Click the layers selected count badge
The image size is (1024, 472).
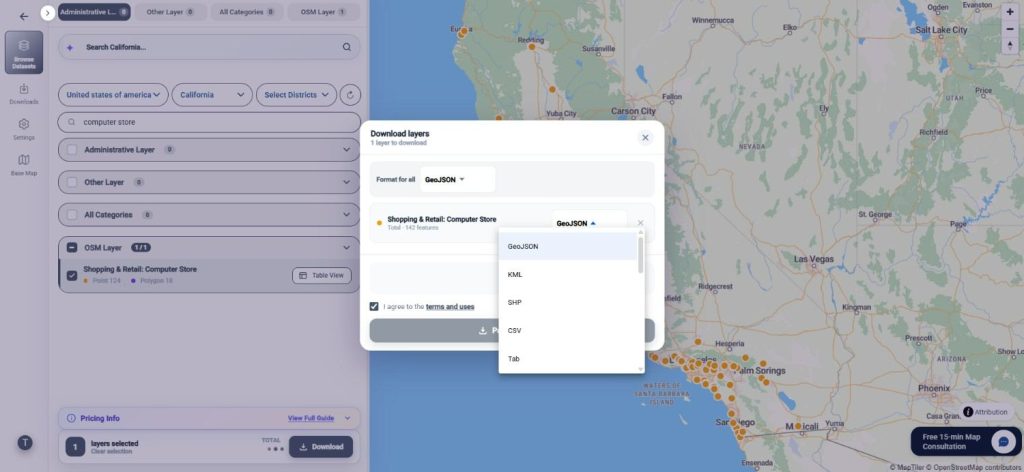coord(75,447)
